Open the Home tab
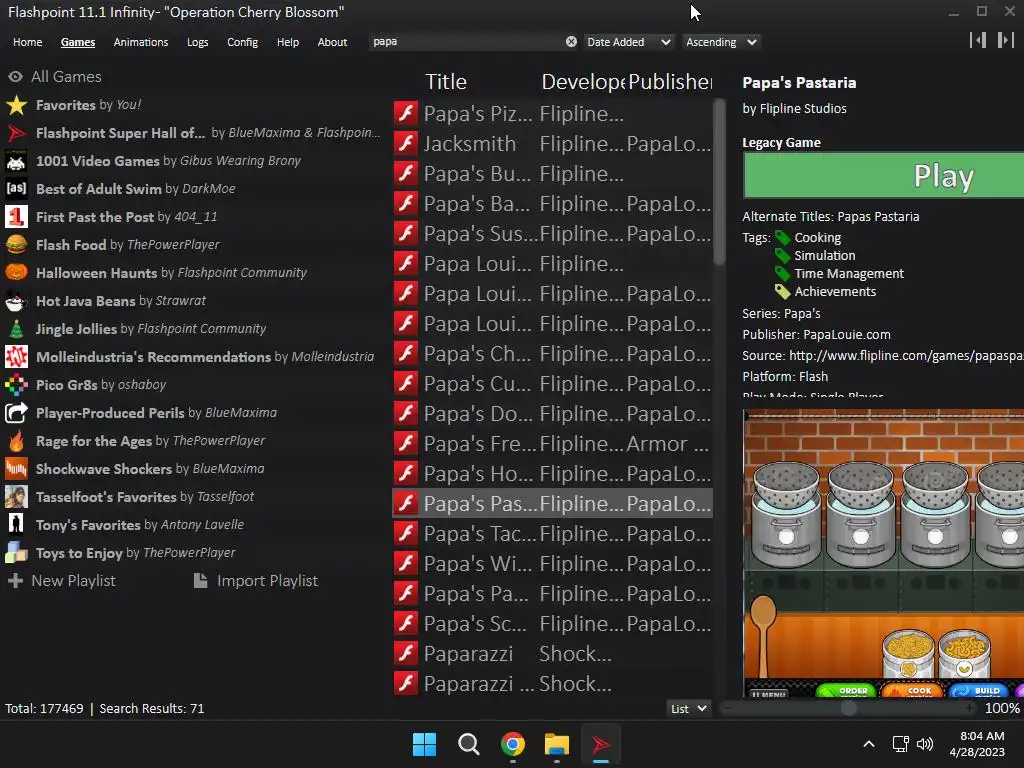 [27, 42]
